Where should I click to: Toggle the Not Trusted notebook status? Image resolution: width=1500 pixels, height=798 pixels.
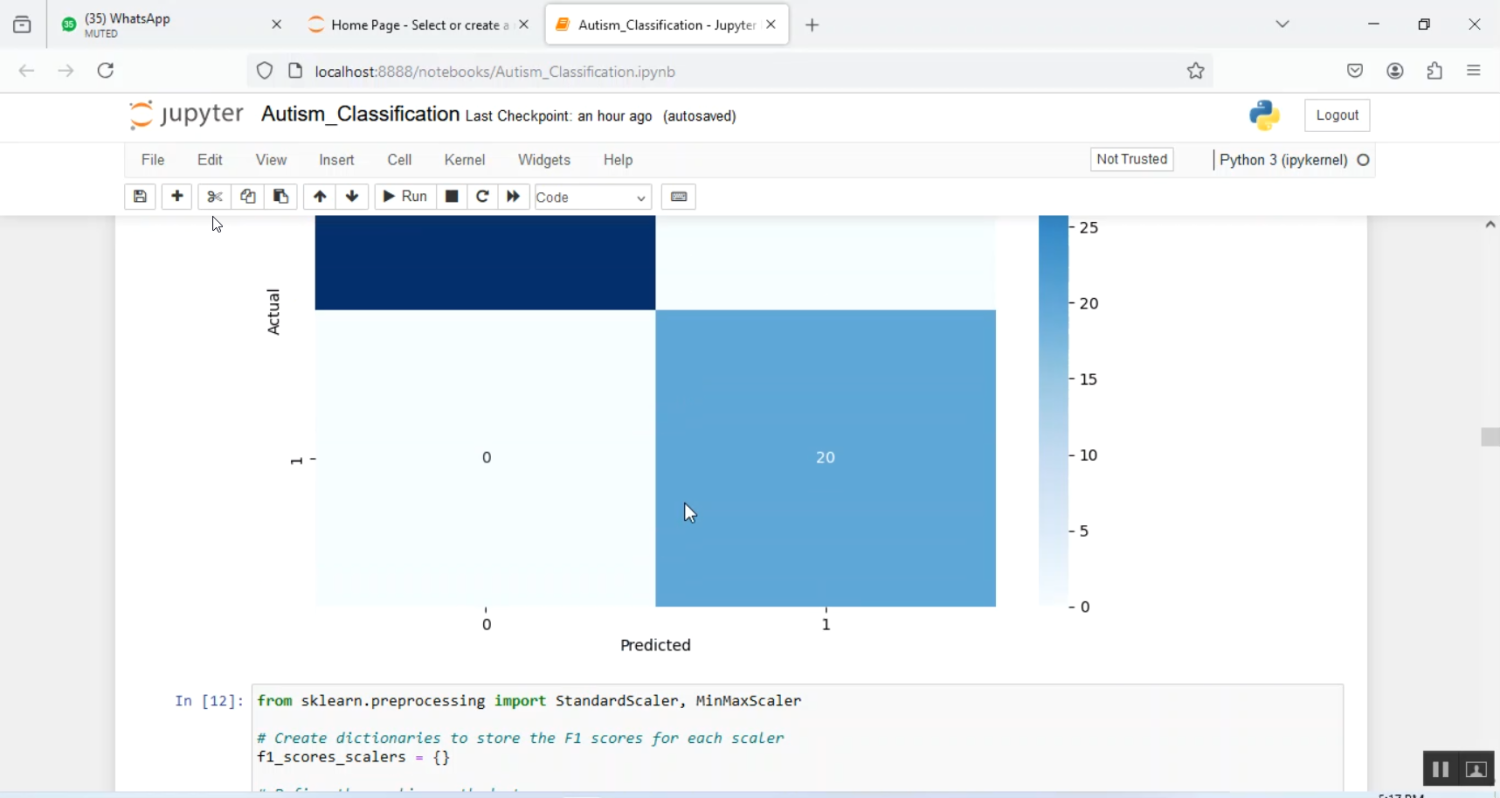1131,160
